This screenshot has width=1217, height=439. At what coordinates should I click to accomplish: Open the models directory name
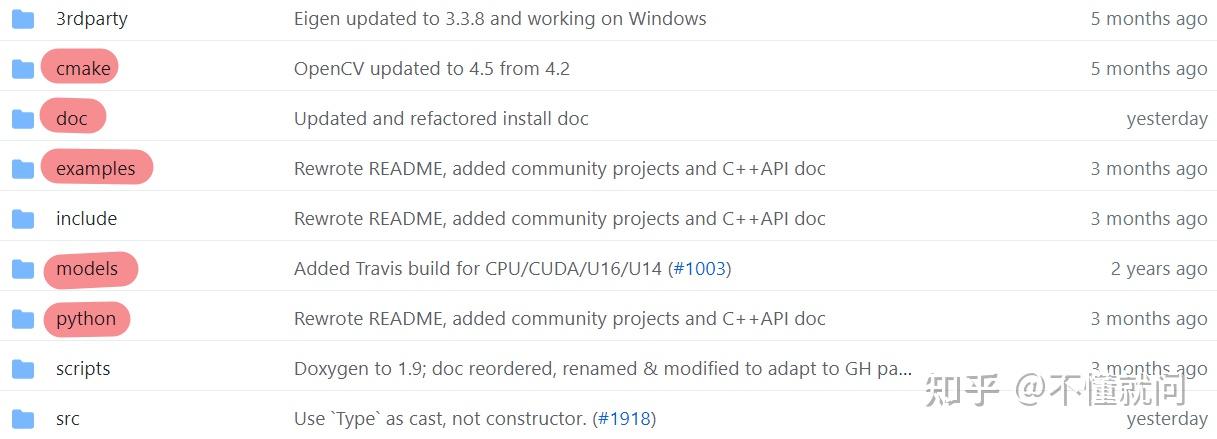[x=87, y=269]
